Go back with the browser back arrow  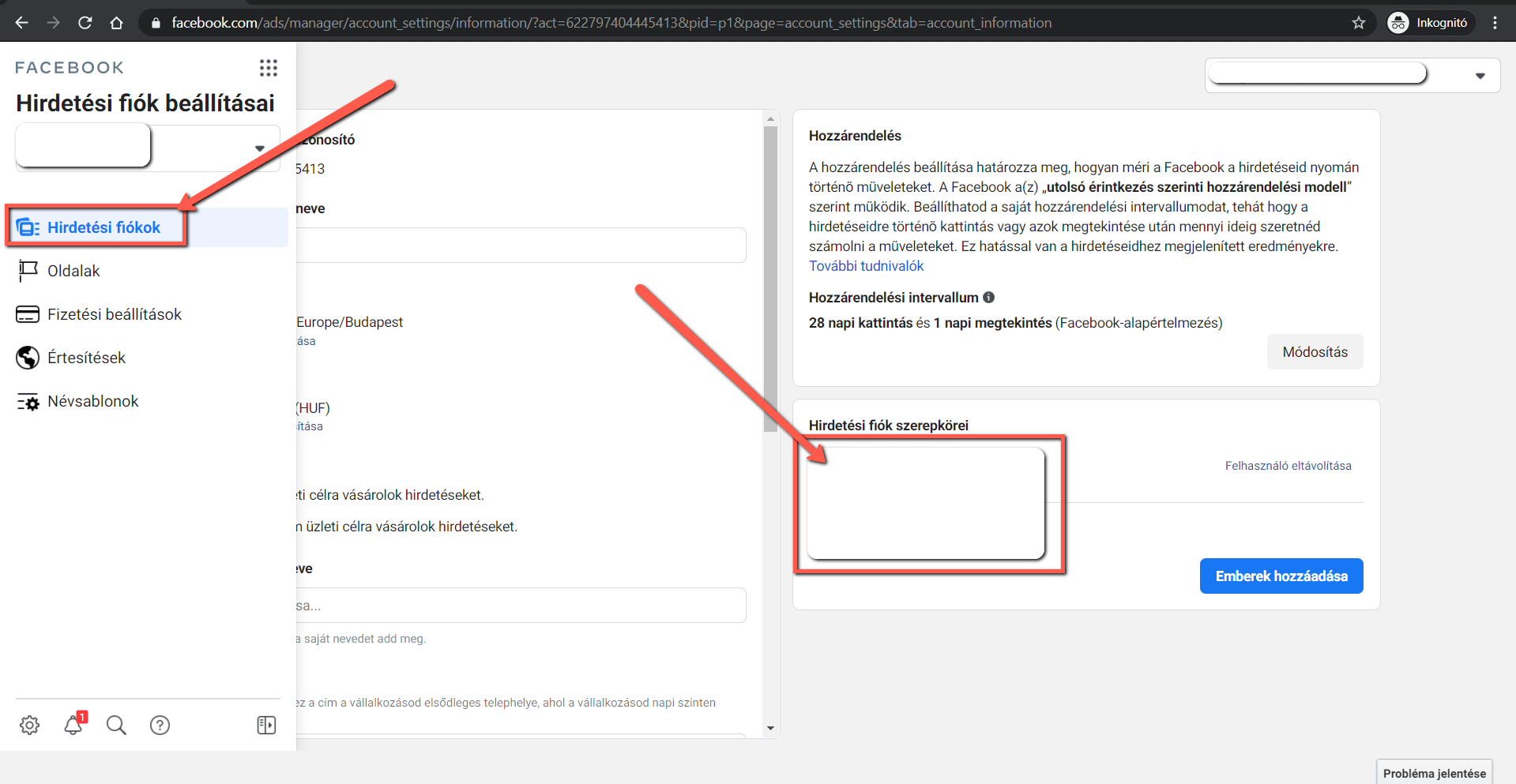click(21, 23)
